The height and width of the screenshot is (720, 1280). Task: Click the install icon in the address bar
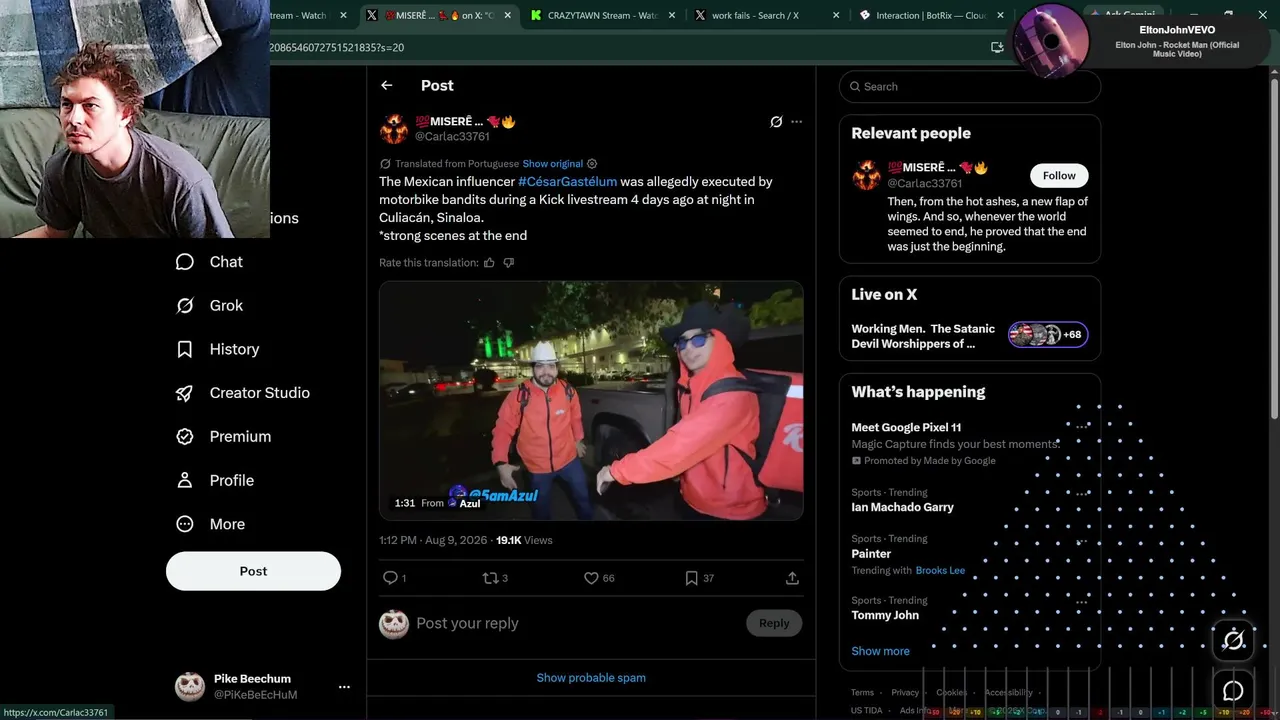click(997, 47)
